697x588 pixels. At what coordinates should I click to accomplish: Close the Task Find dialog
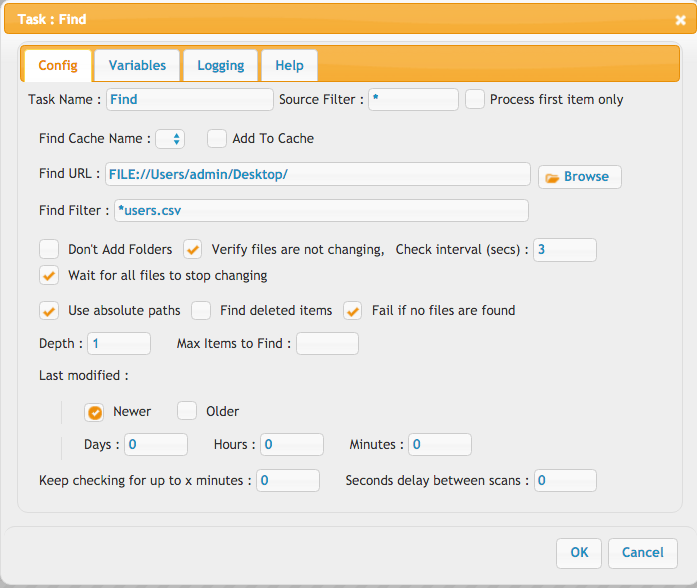(680, 20)
